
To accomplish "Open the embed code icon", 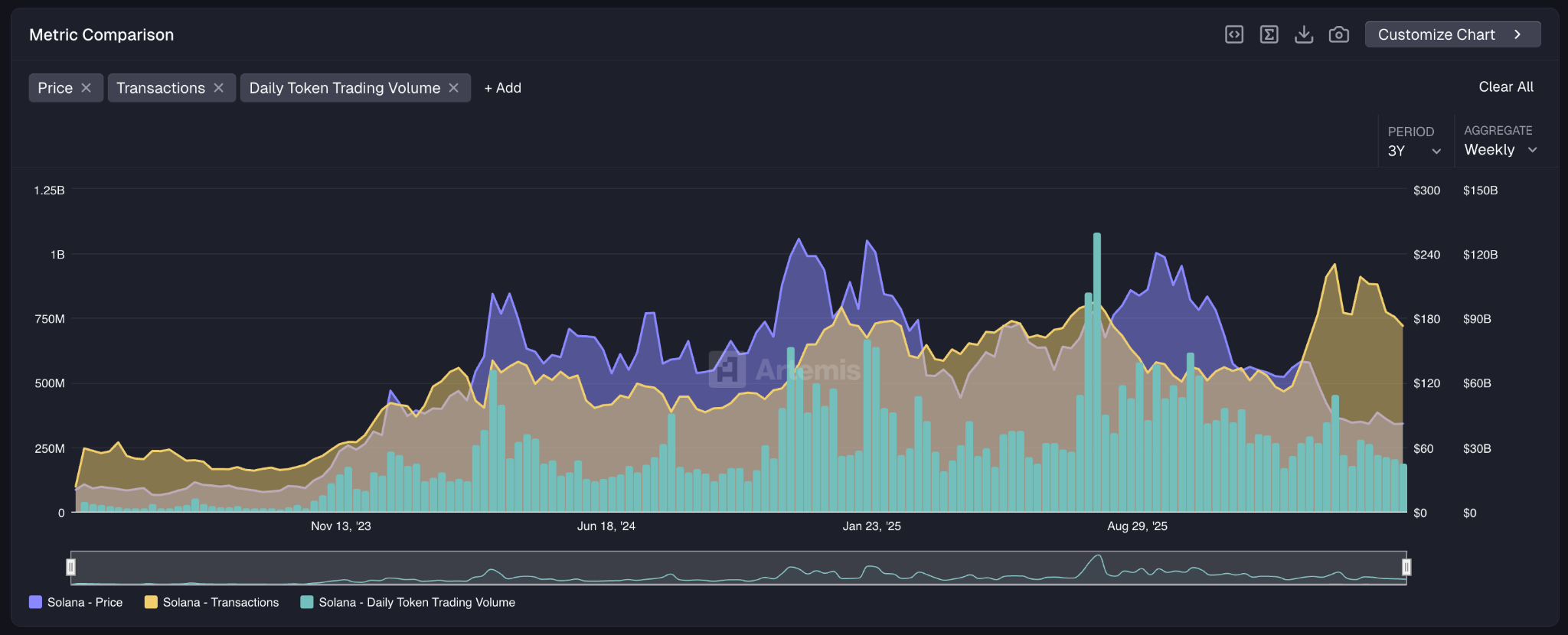I will pyautogui.click(x=1234, y=34).
